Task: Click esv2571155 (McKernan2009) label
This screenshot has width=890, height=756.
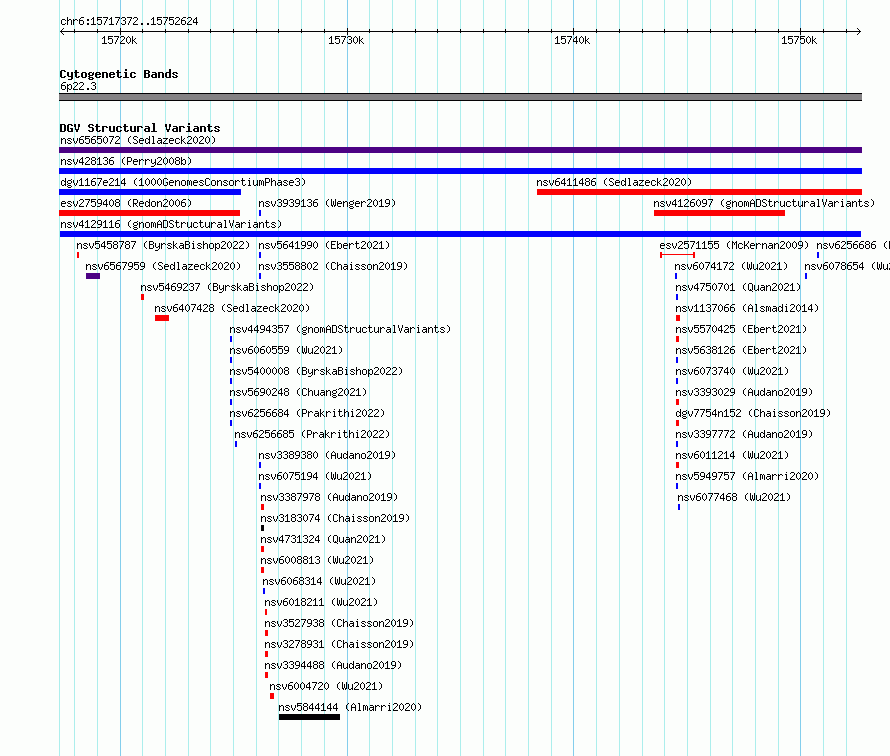Action: tap(734, 245)
